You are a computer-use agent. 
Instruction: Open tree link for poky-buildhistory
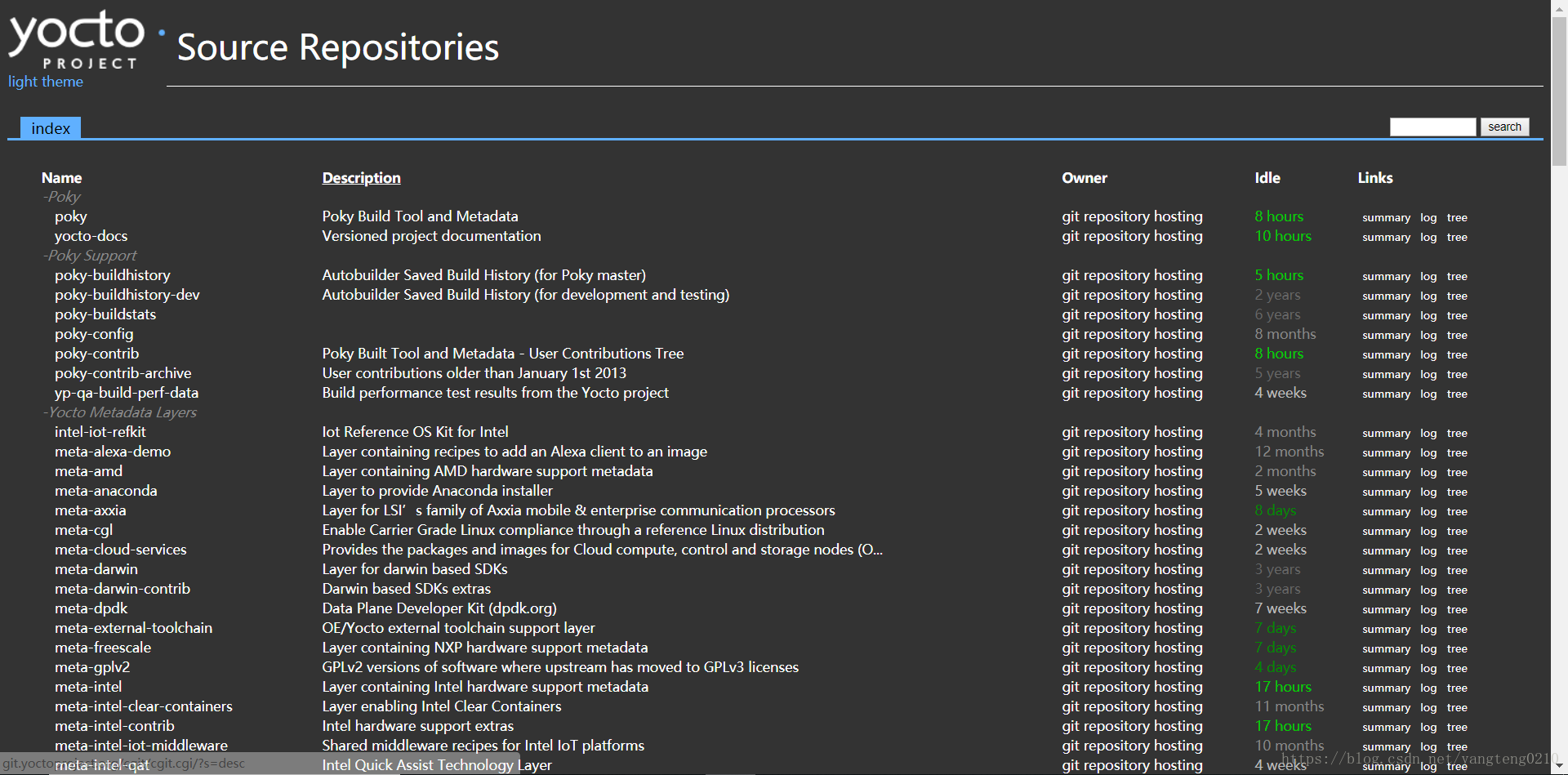1457,277
